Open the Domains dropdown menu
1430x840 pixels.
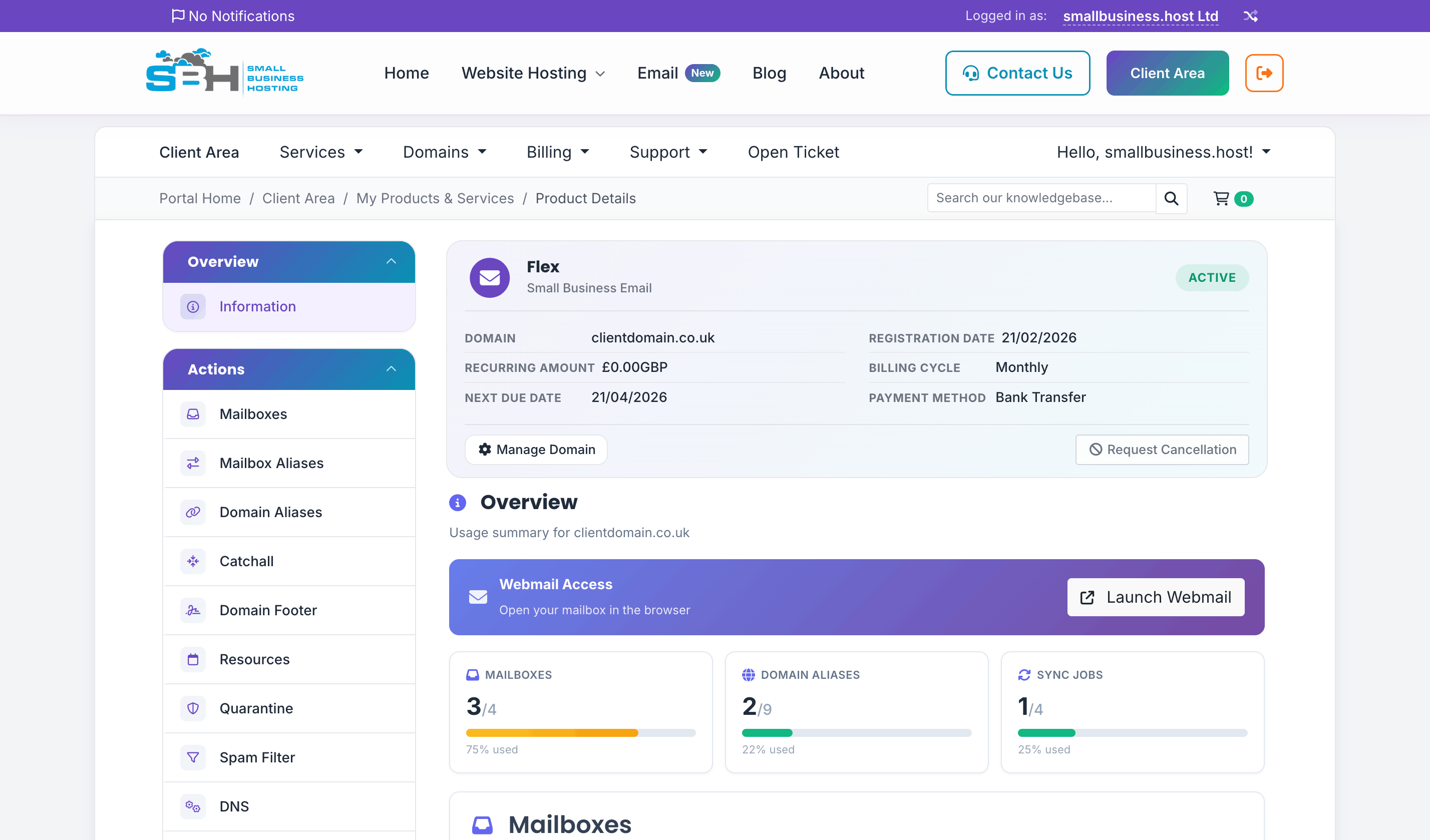pos(444,152)
